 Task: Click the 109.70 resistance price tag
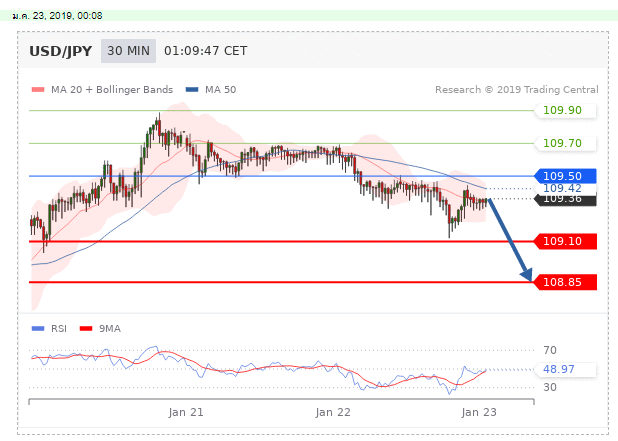point(565,143)
